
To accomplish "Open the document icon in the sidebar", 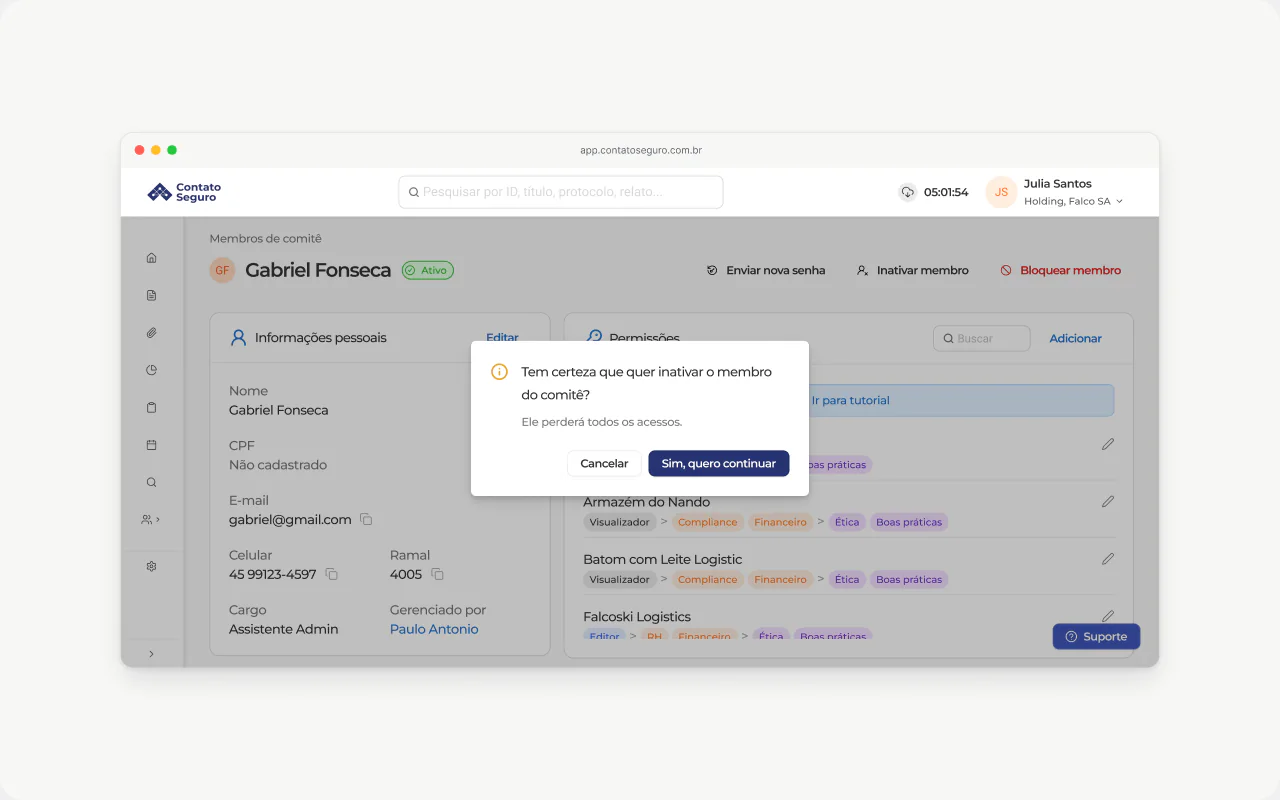I will [152, 295].
